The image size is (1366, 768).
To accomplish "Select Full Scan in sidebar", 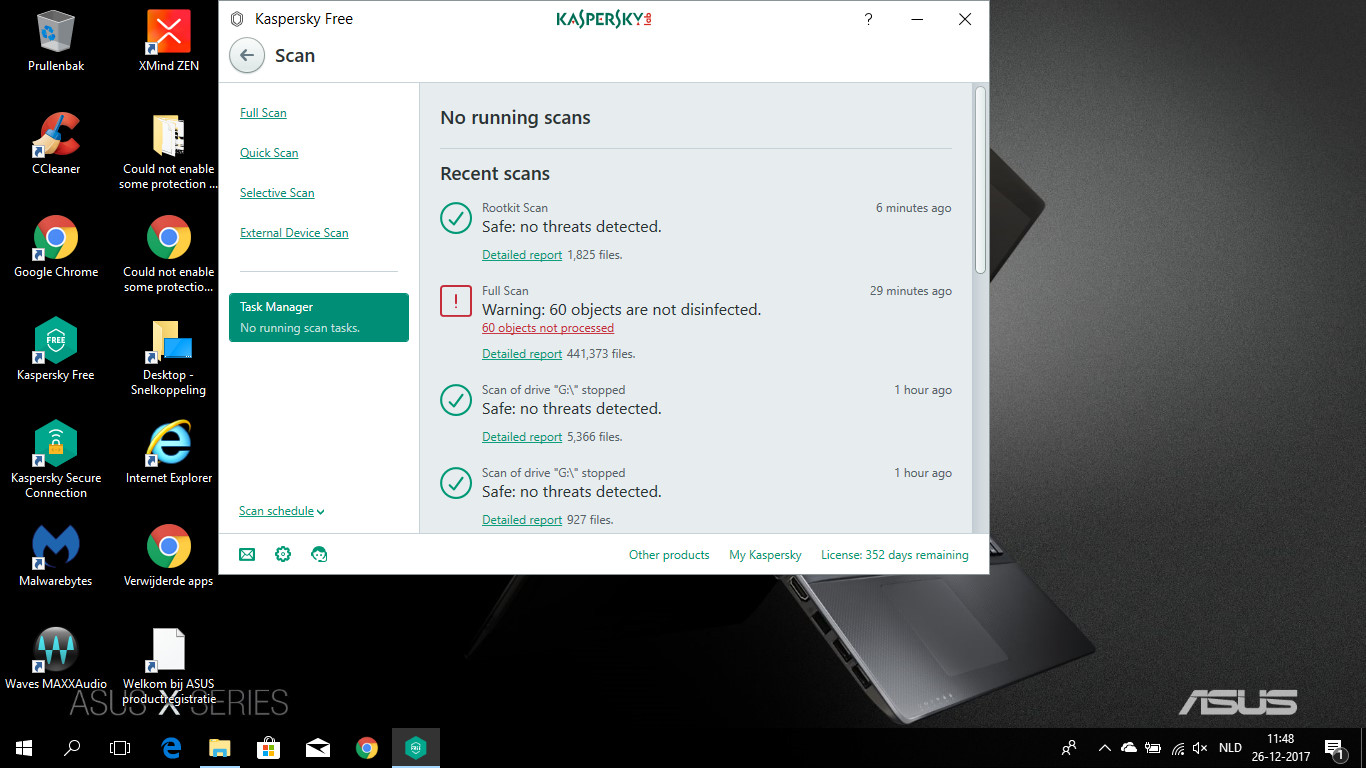I will 263,113.
